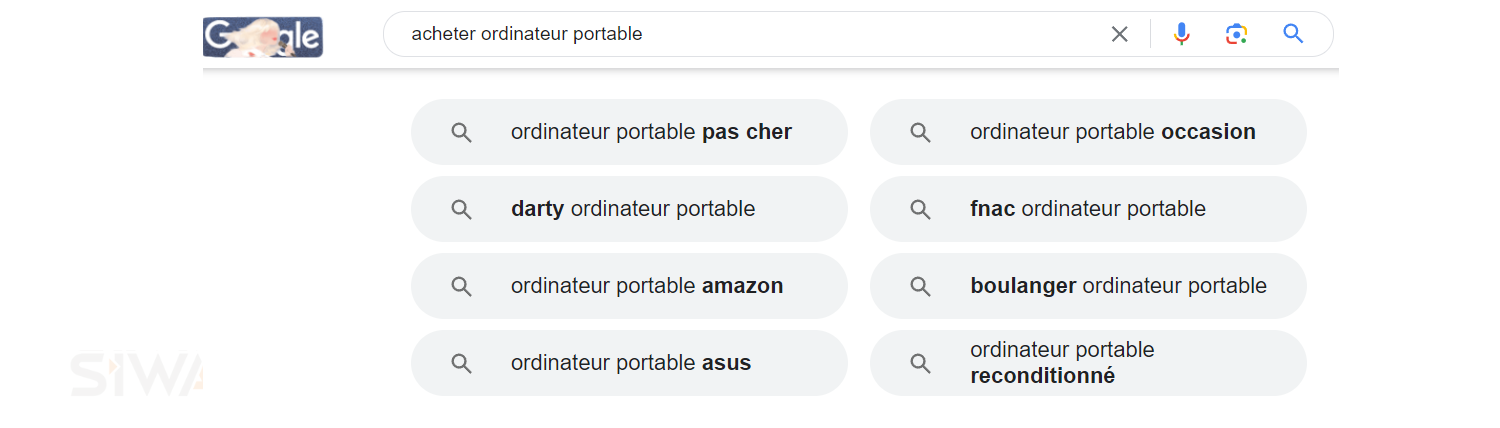Select "ordinateur portable asus" suggestion
1500x428 pixels.
click(631, 363)
